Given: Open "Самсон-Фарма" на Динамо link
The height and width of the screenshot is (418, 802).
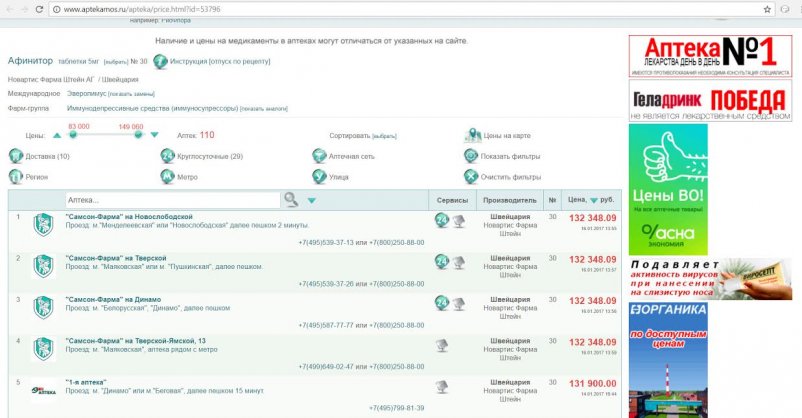Looking at the screenshot, I should point(113,300).
